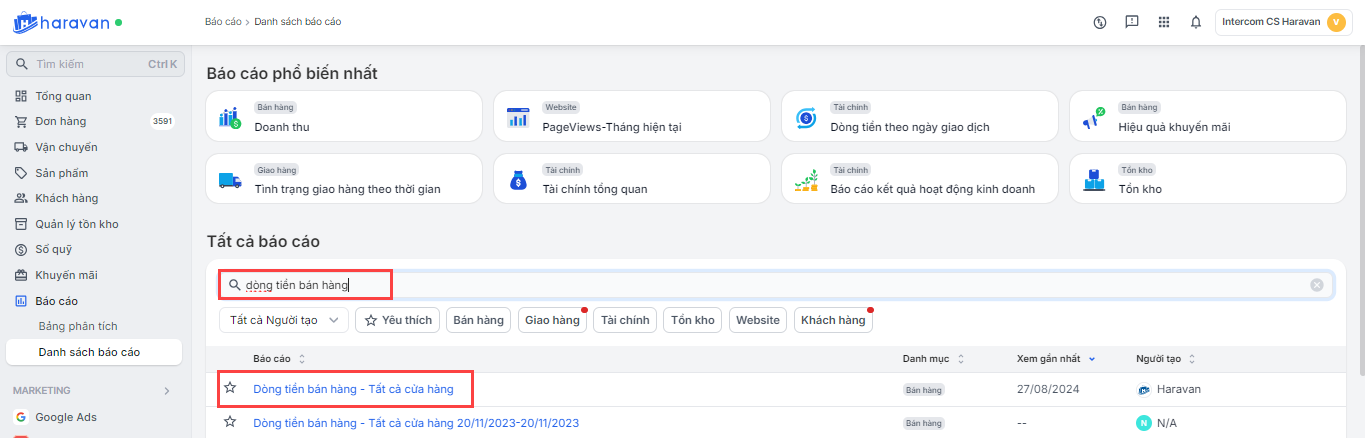1365x438 pixels.
Task: Open the notifications bell
Action: (1196, 22)
